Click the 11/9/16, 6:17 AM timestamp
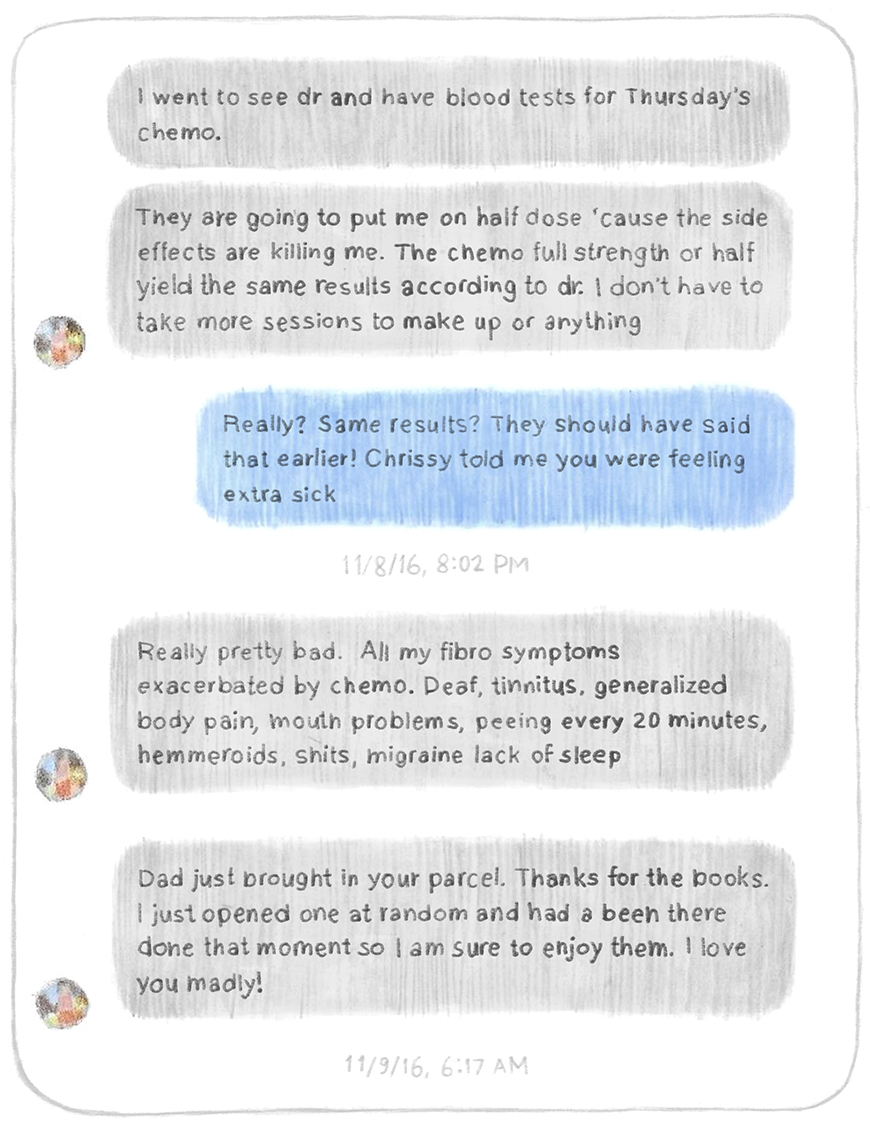Screen dimensions: 870x1131 click(436, 1065)
